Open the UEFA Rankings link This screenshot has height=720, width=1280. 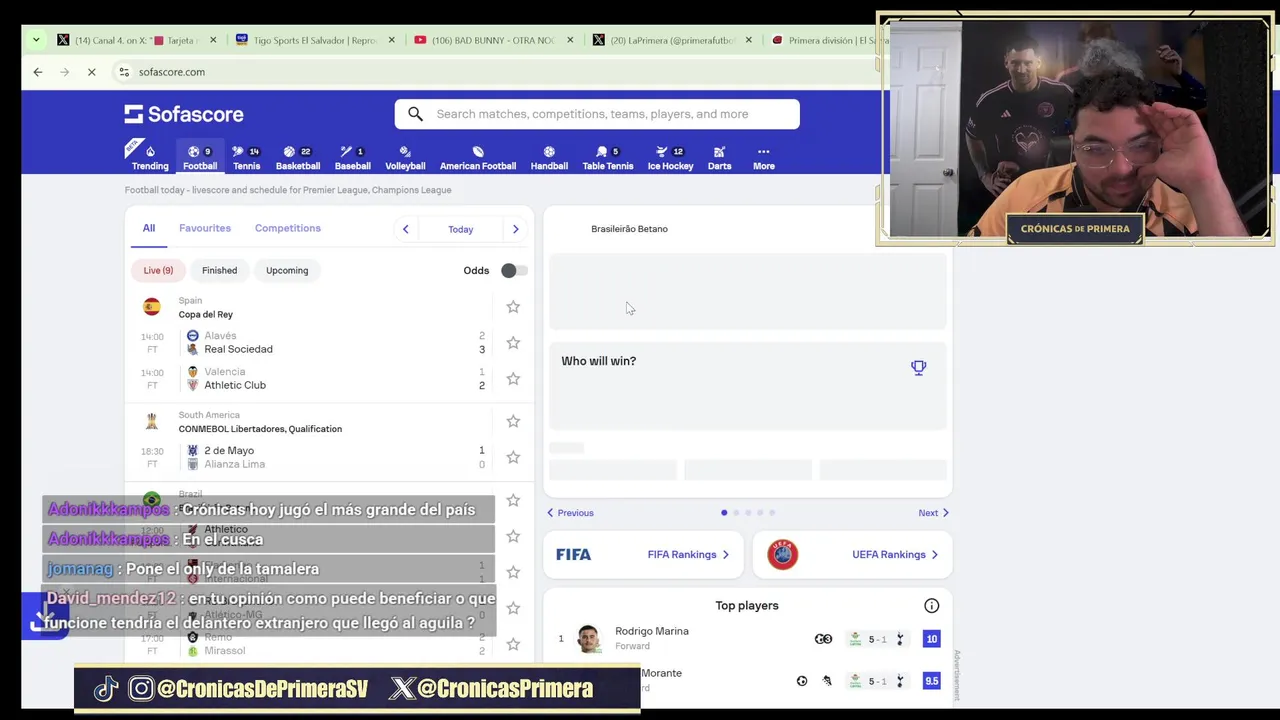coord(852,554)
